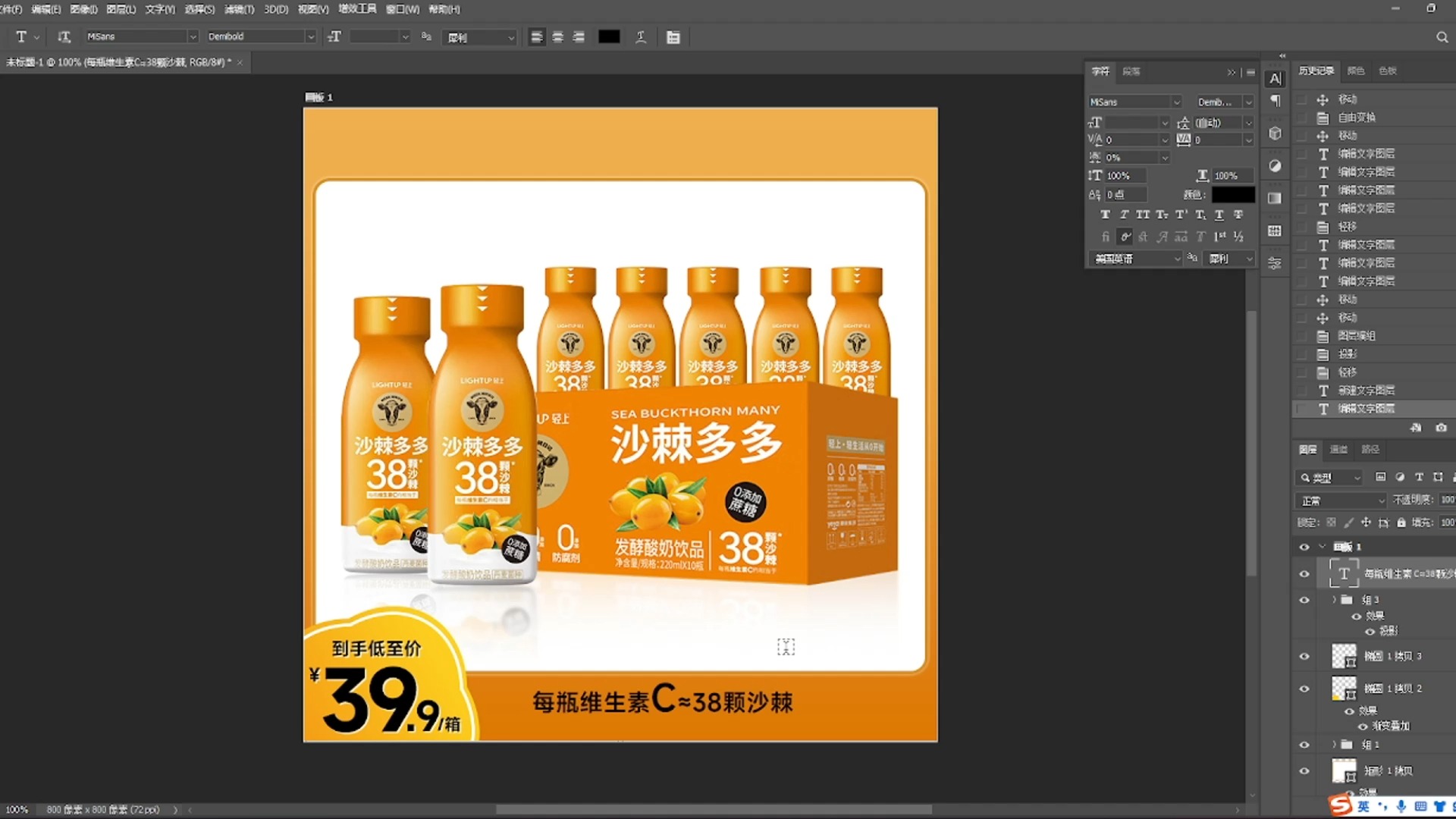Screen dimensions: 1456x819
Task: Open the Character panel dock icon (A|)
Action: 1276,78
